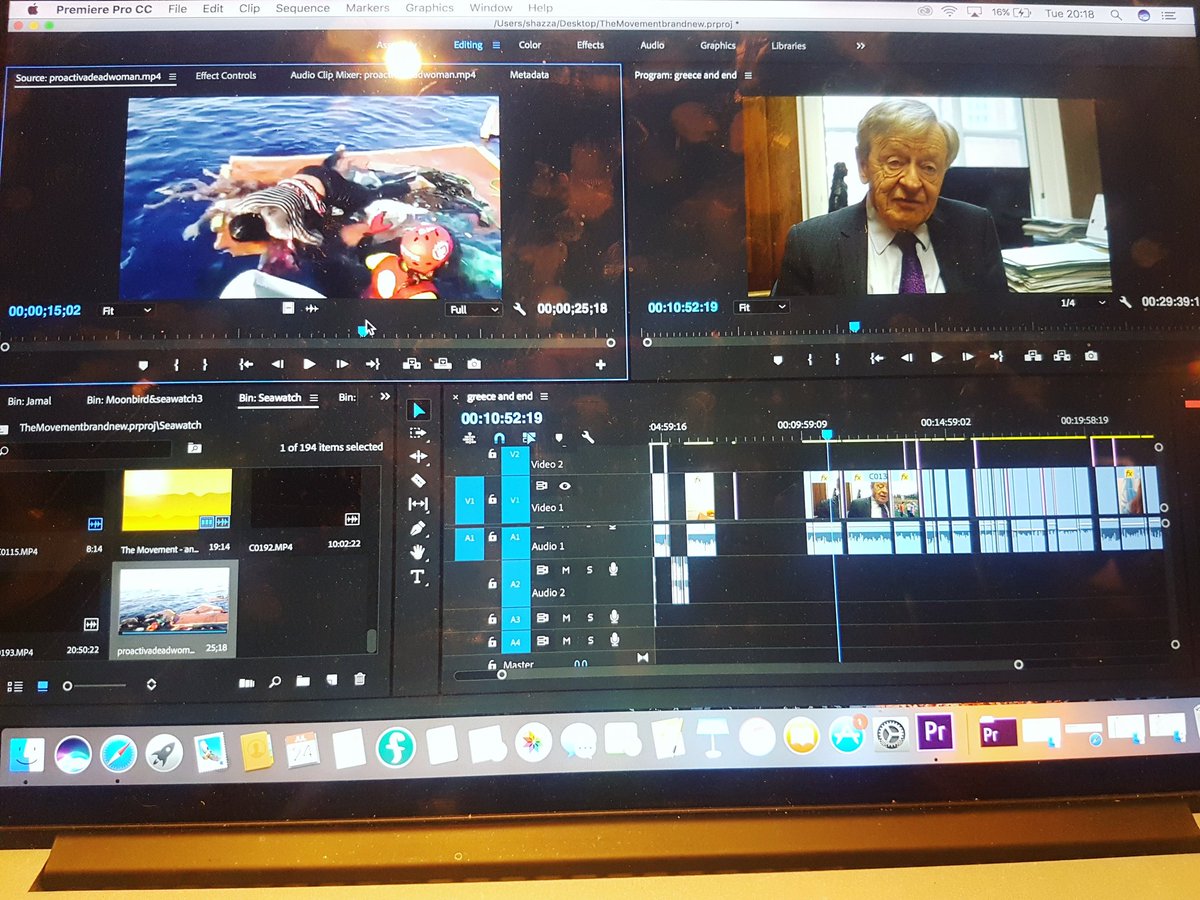Image resolution: width=1200 pixels, height=900 pixels.
Task: Open the Markers menu
Action: click(367, 8)
